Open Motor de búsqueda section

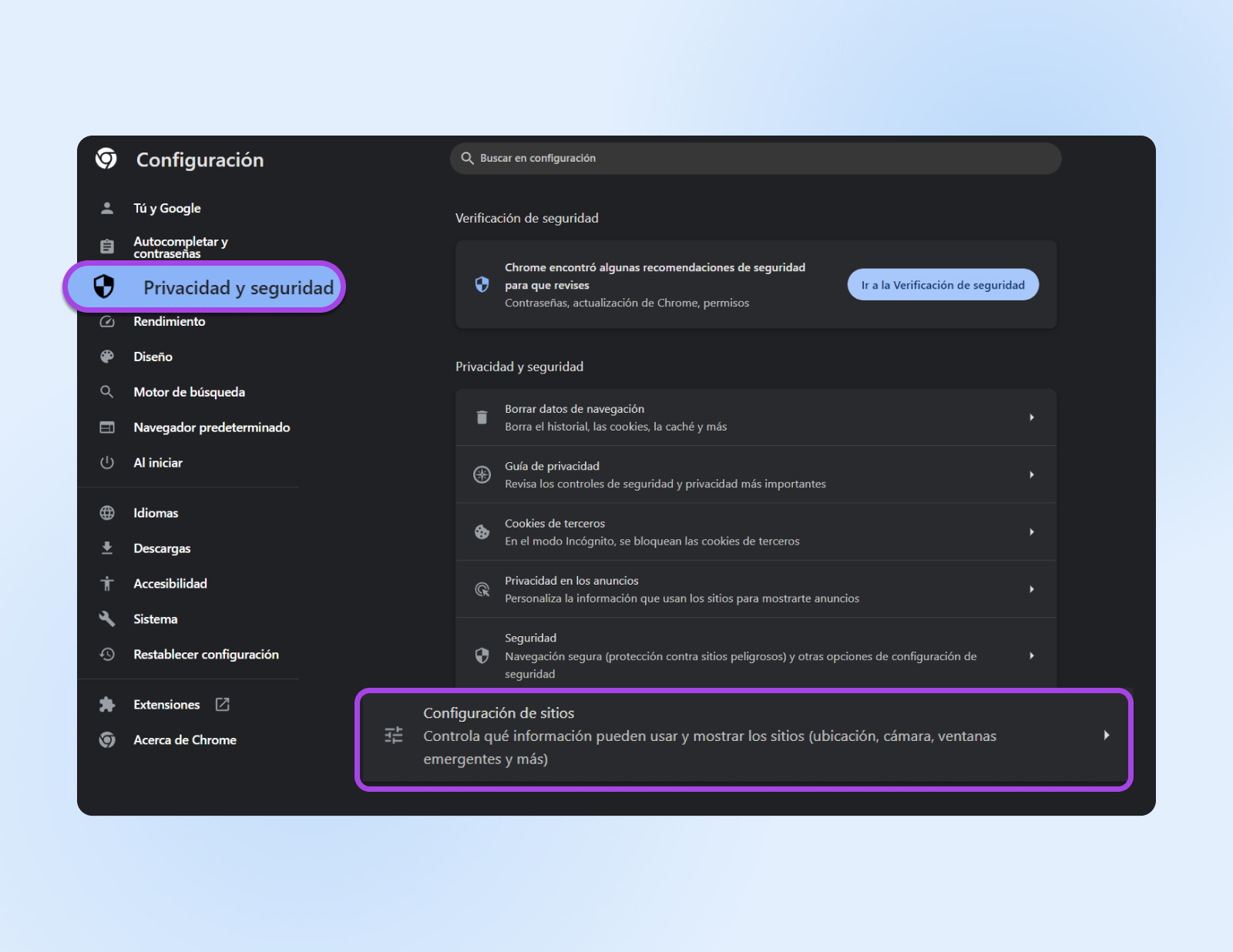[189, 392]
